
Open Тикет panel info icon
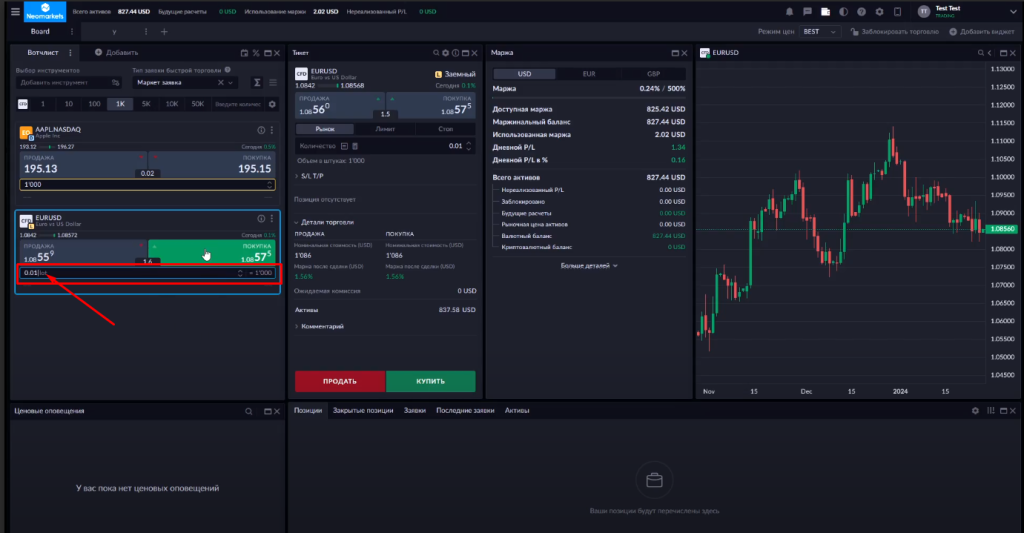(455, 53)
